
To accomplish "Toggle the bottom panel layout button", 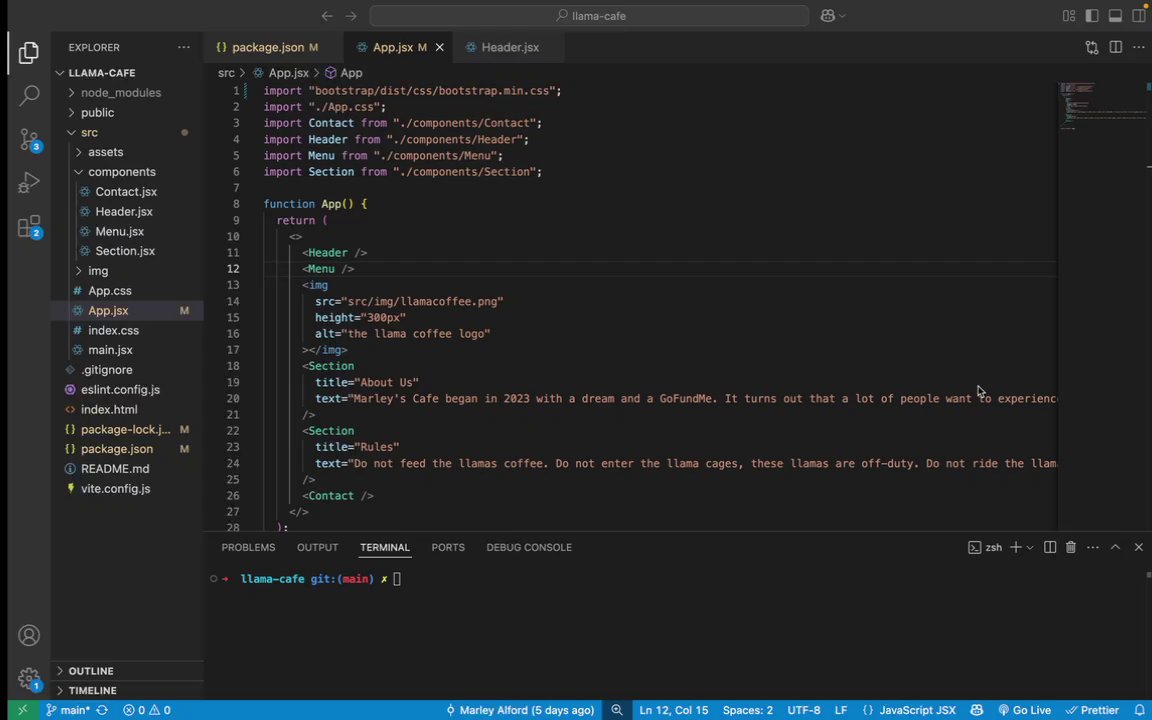I will (1115, 16).
